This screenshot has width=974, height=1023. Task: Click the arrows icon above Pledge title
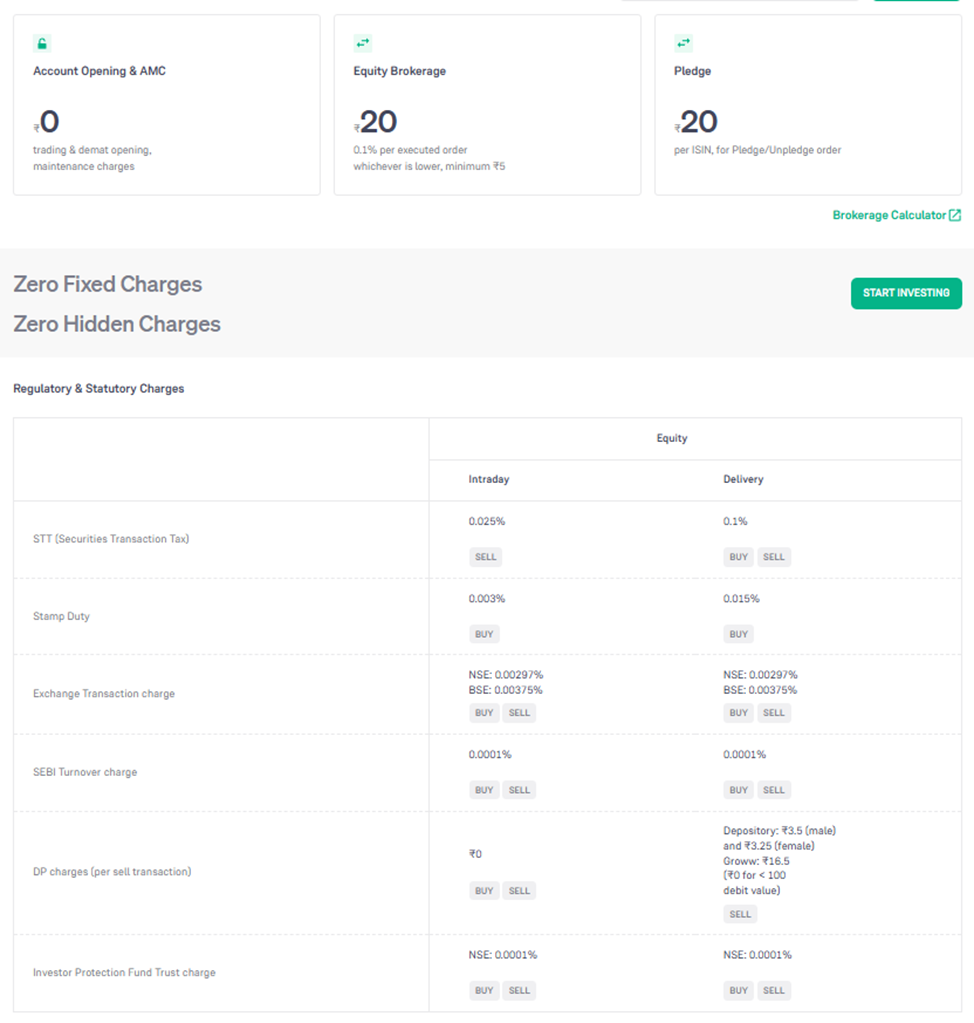pos(683,43)
